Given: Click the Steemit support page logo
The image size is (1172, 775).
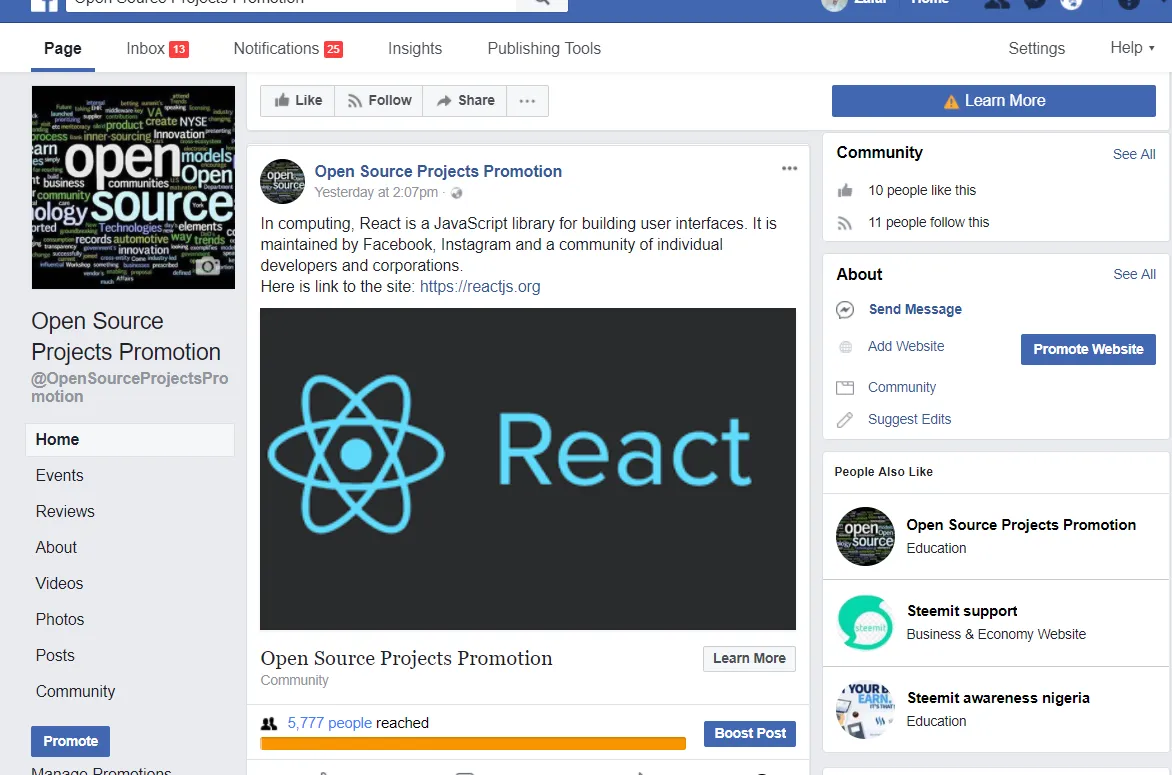Looking at the screenshot, I should pyautogui.click(x=866, y=623).
